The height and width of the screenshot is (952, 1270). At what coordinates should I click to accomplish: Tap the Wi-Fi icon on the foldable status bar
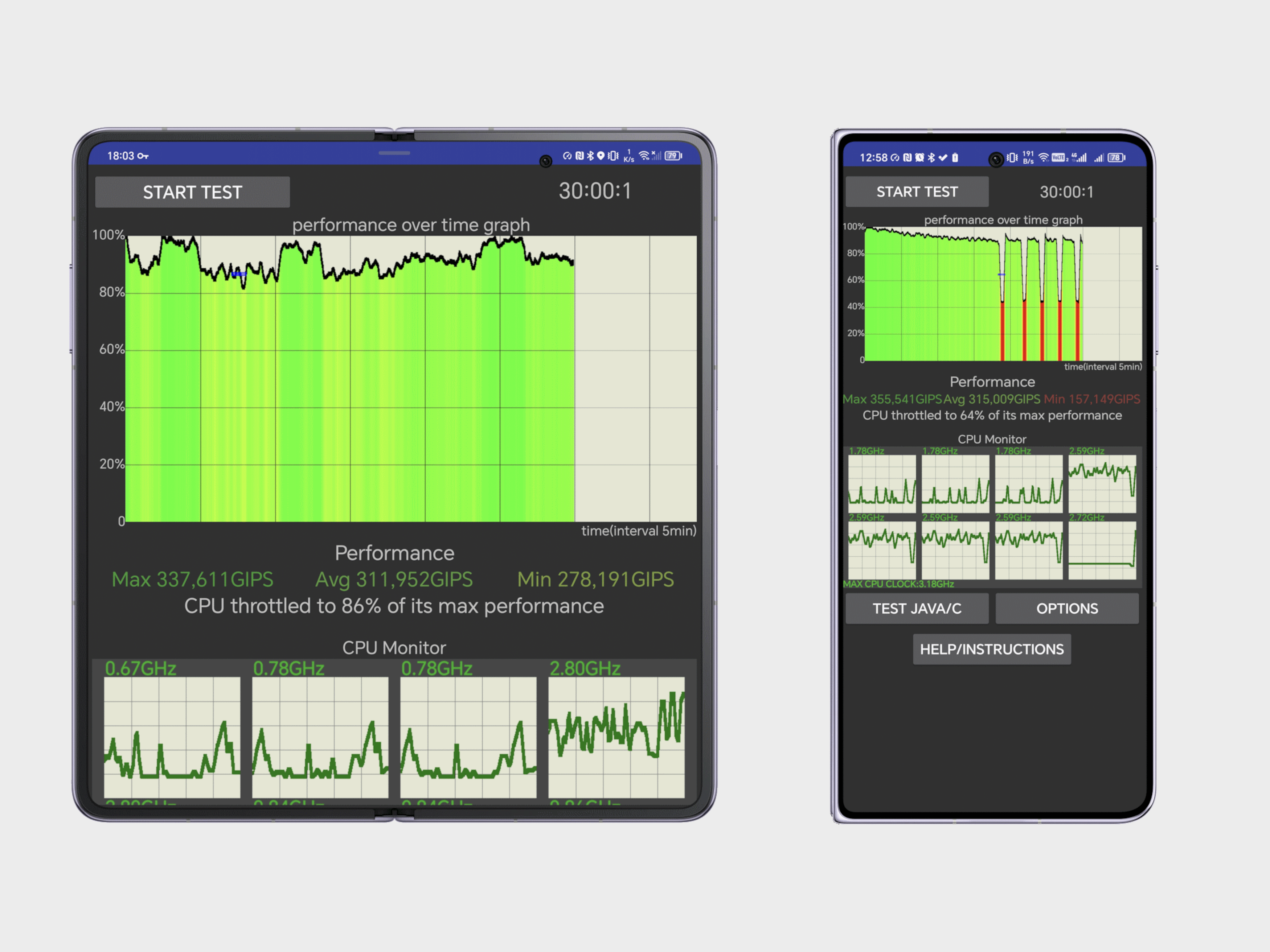click(x=645, y=156)
